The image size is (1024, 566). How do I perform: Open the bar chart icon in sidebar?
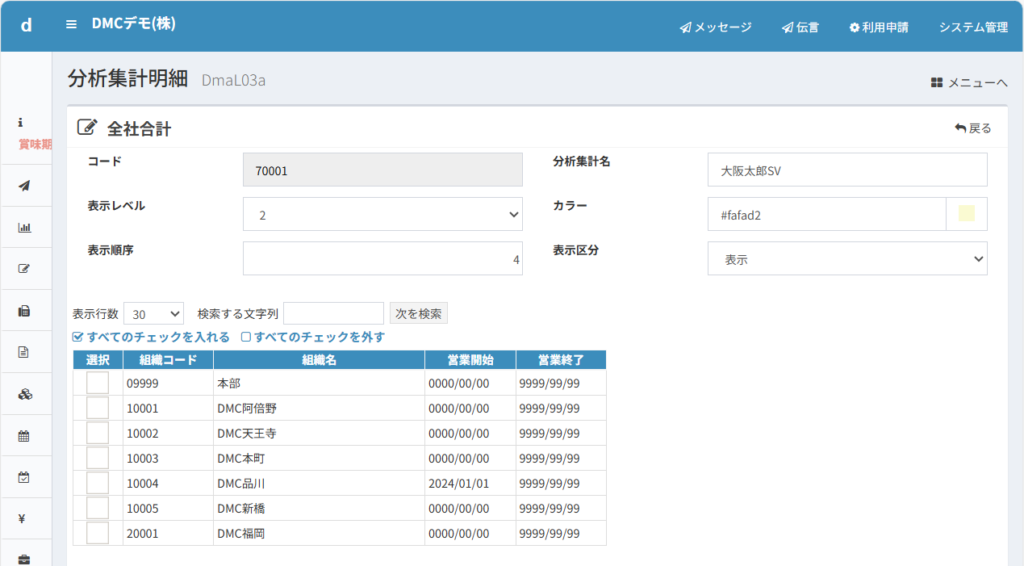pos(25,227)
